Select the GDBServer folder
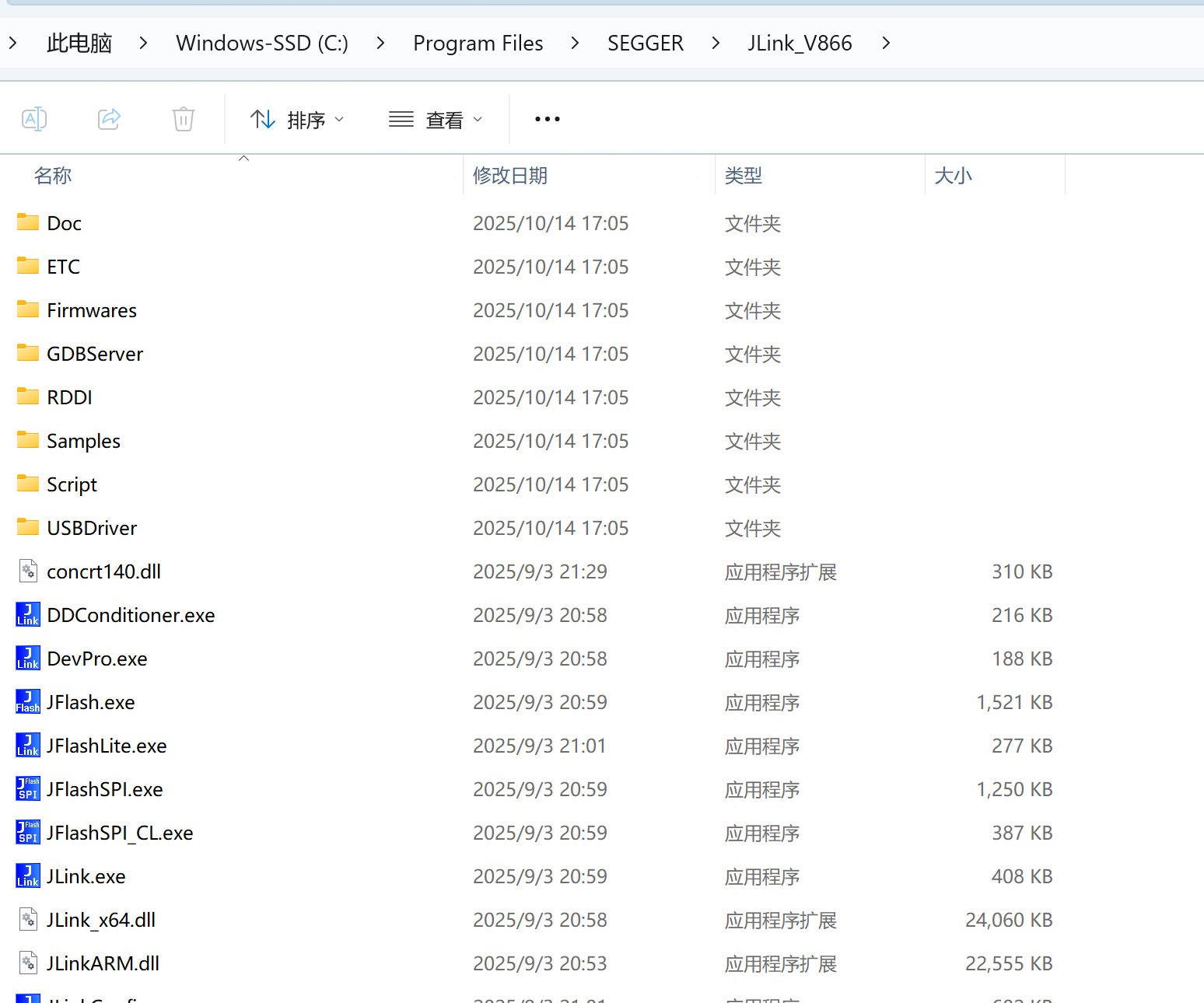 95,354
